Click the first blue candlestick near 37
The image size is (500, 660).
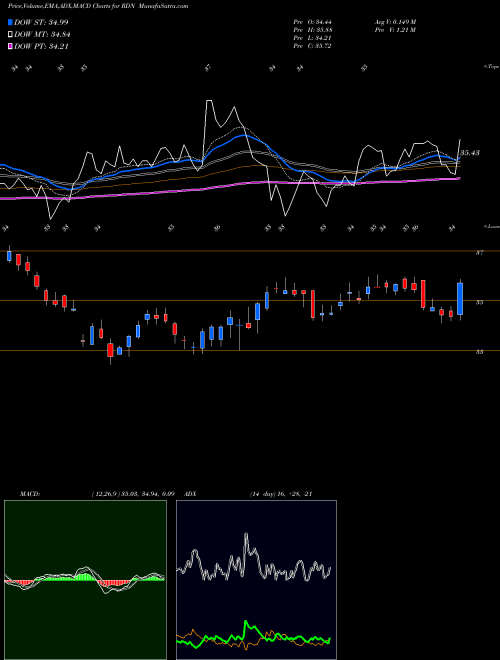point(9,255)
